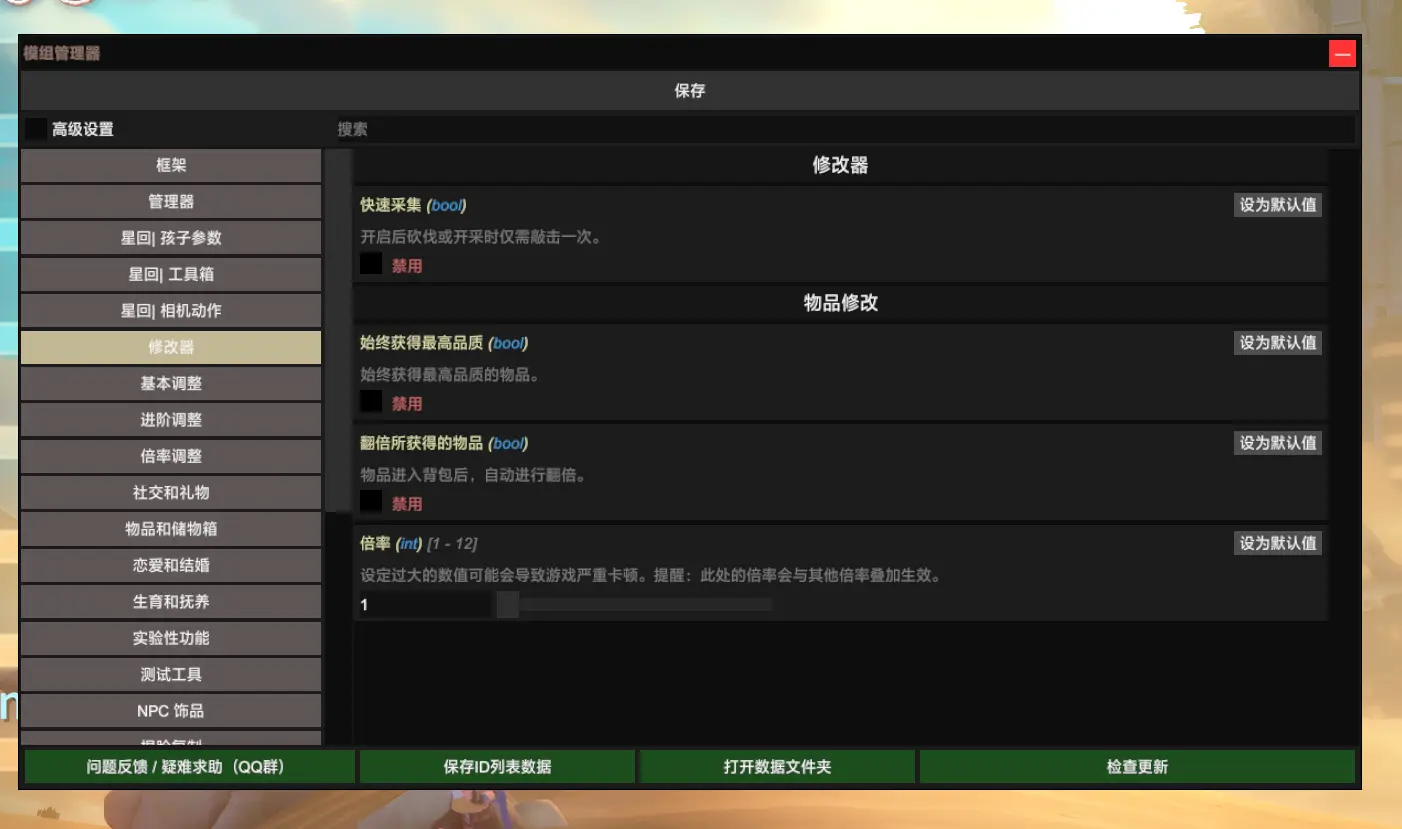Click the 倍率 slider handle
Image resolution: width=1402 pixels, height=829 pixels.
tap(507, 605)
